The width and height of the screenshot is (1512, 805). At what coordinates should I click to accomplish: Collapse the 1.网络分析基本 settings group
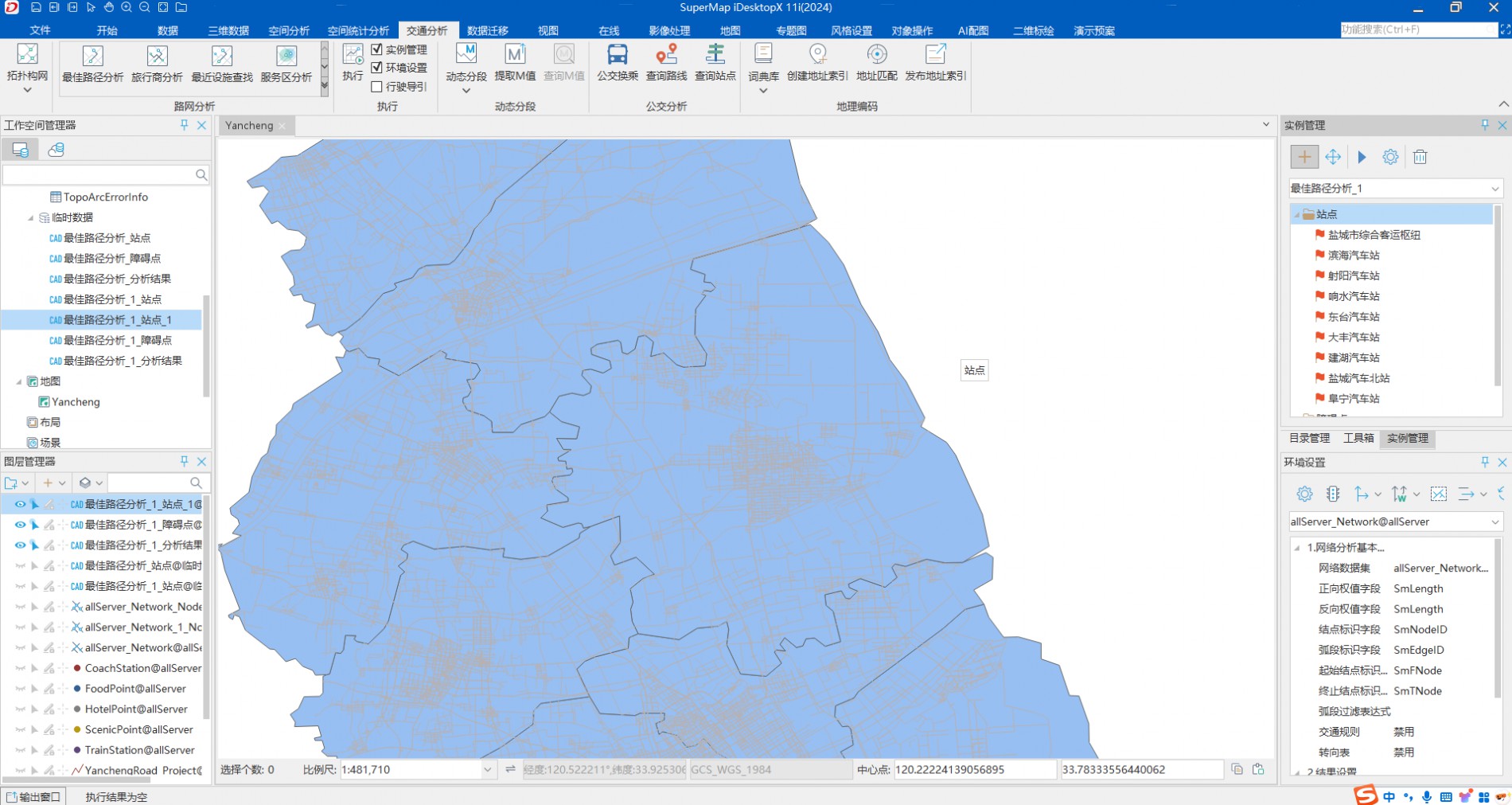1297,548
